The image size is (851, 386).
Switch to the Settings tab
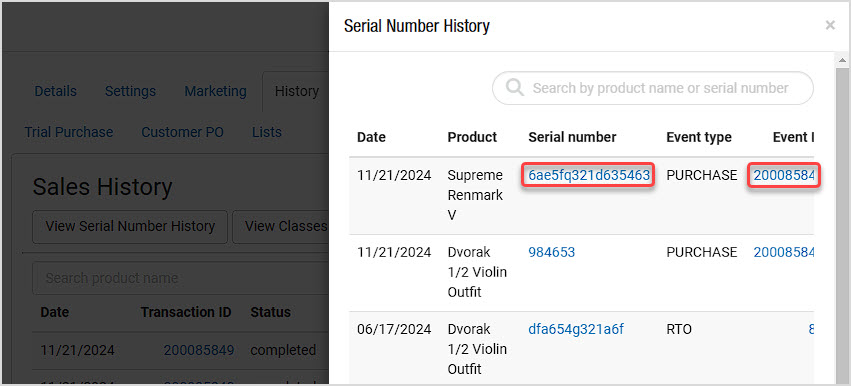[x=130, y=91]
